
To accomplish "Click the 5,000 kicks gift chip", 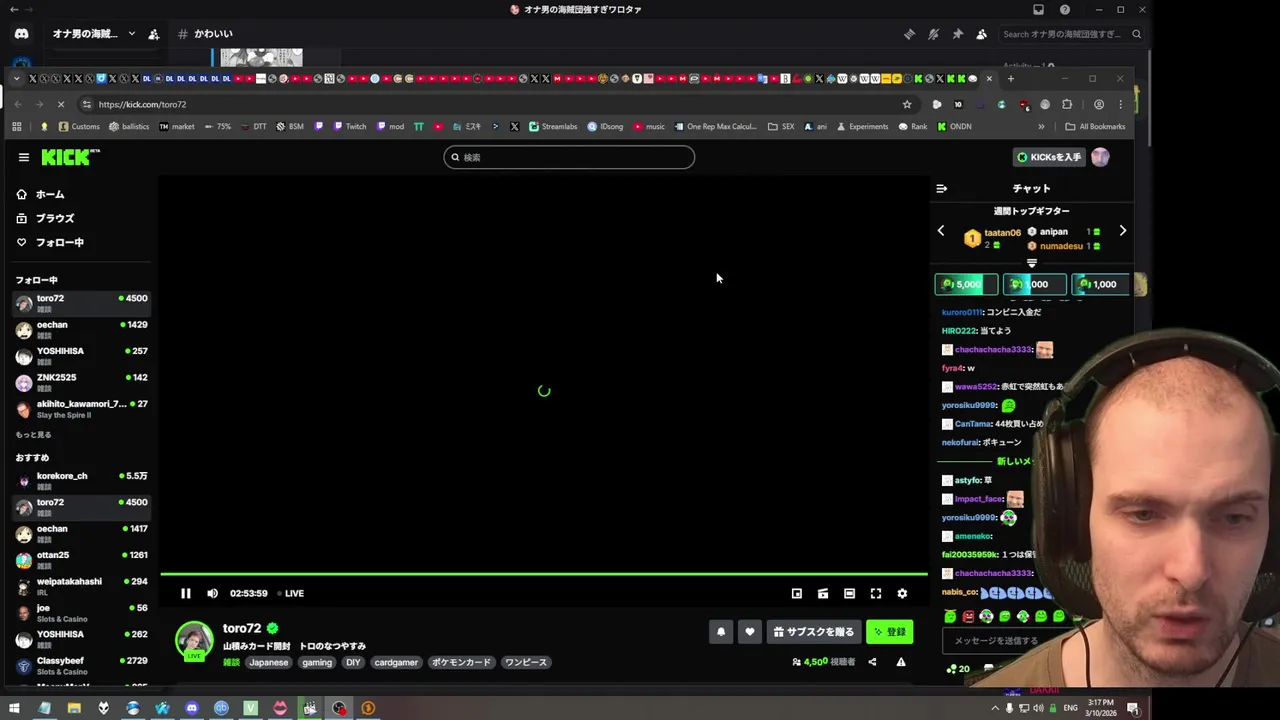I will click(966, 284).
